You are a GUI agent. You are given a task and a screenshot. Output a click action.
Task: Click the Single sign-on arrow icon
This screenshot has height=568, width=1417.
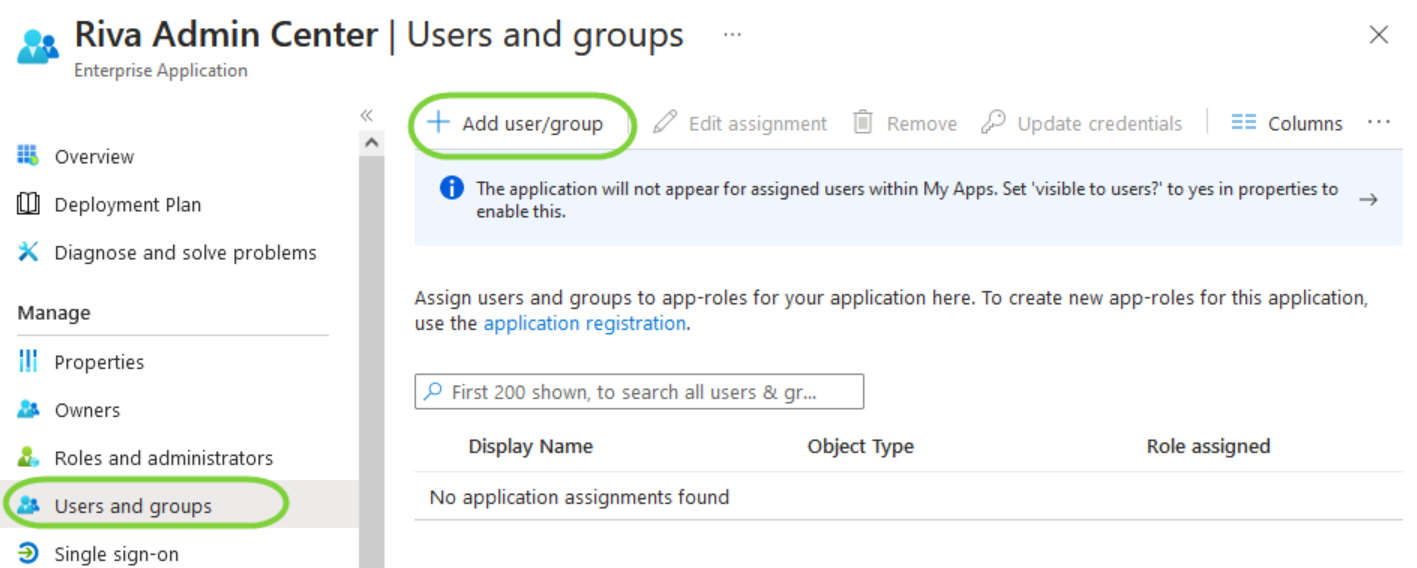click(28, 553)
